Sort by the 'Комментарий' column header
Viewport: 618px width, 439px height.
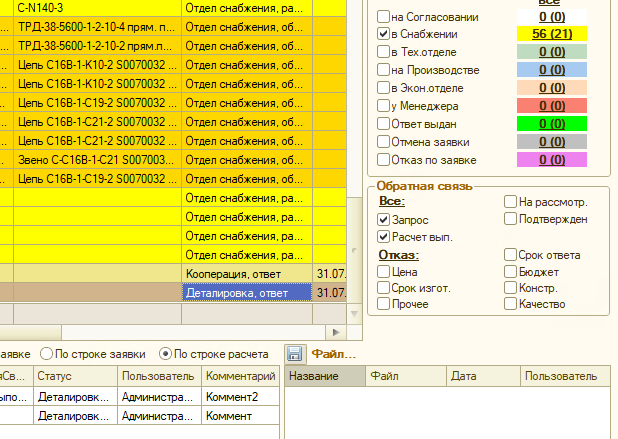pyautogui.click(x=240, y=376)
